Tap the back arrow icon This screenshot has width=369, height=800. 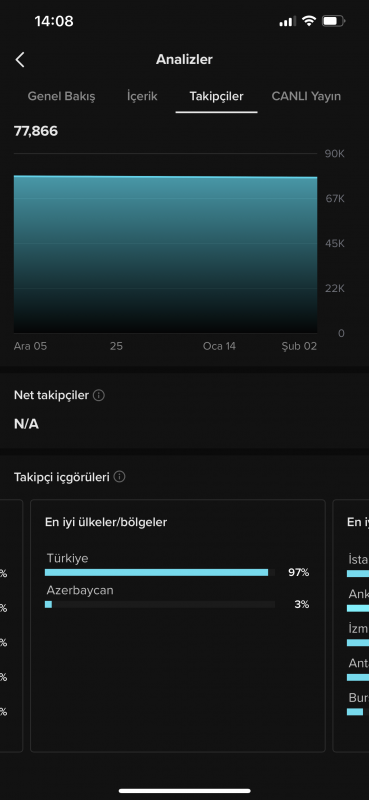(20, 60)
